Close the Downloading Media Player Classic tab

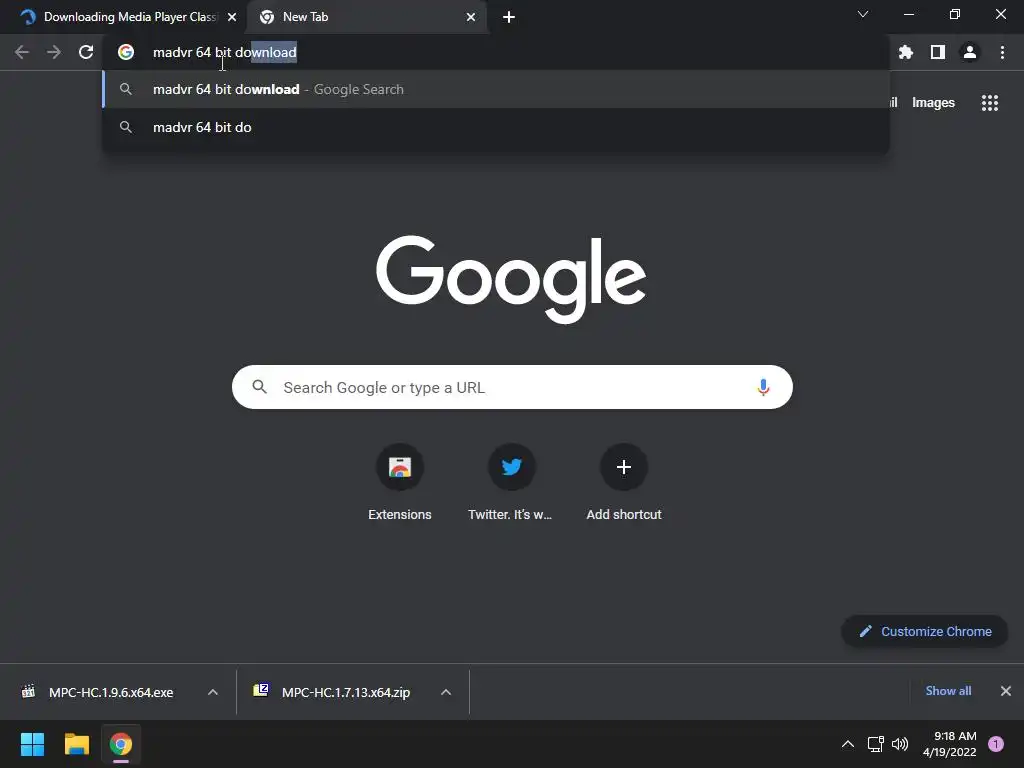click(x=232, y=17)
